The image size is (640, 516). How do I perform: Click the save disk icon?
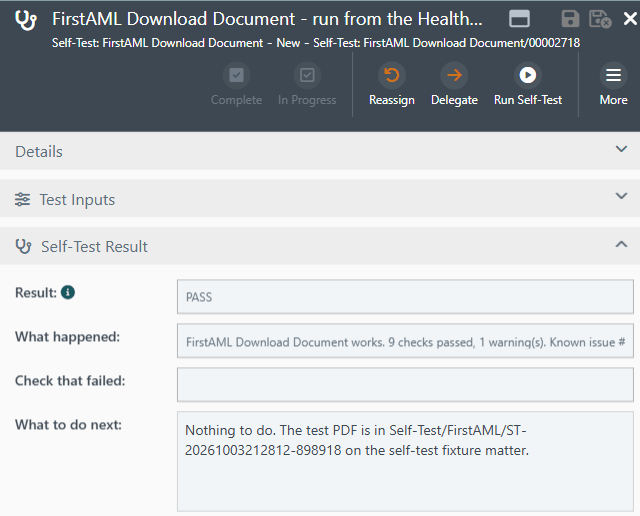pyautogui.click(x=570, y=19)
